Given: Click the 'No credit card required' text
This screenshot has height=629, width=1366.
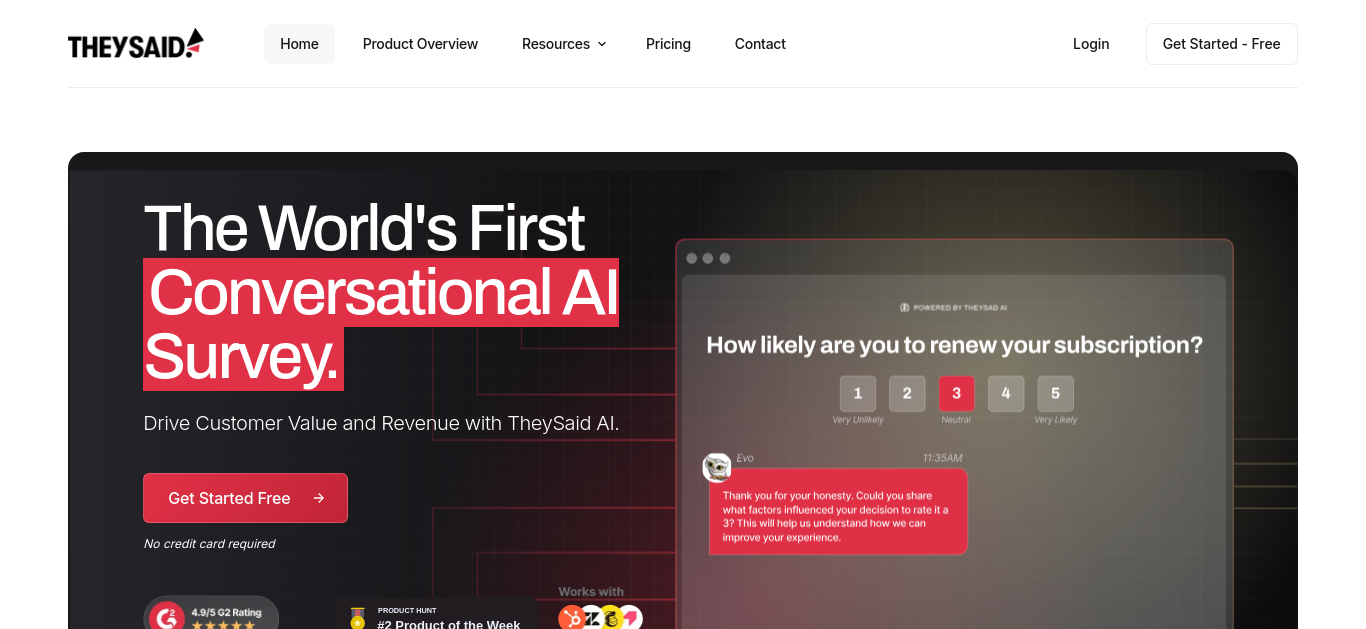Looking at the screenshot, I should coord(209,544).
